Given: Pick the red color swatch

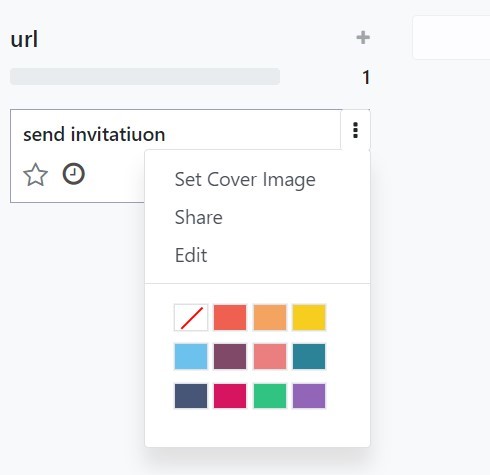Looking at the screenshot, I should tap(230, 317).
